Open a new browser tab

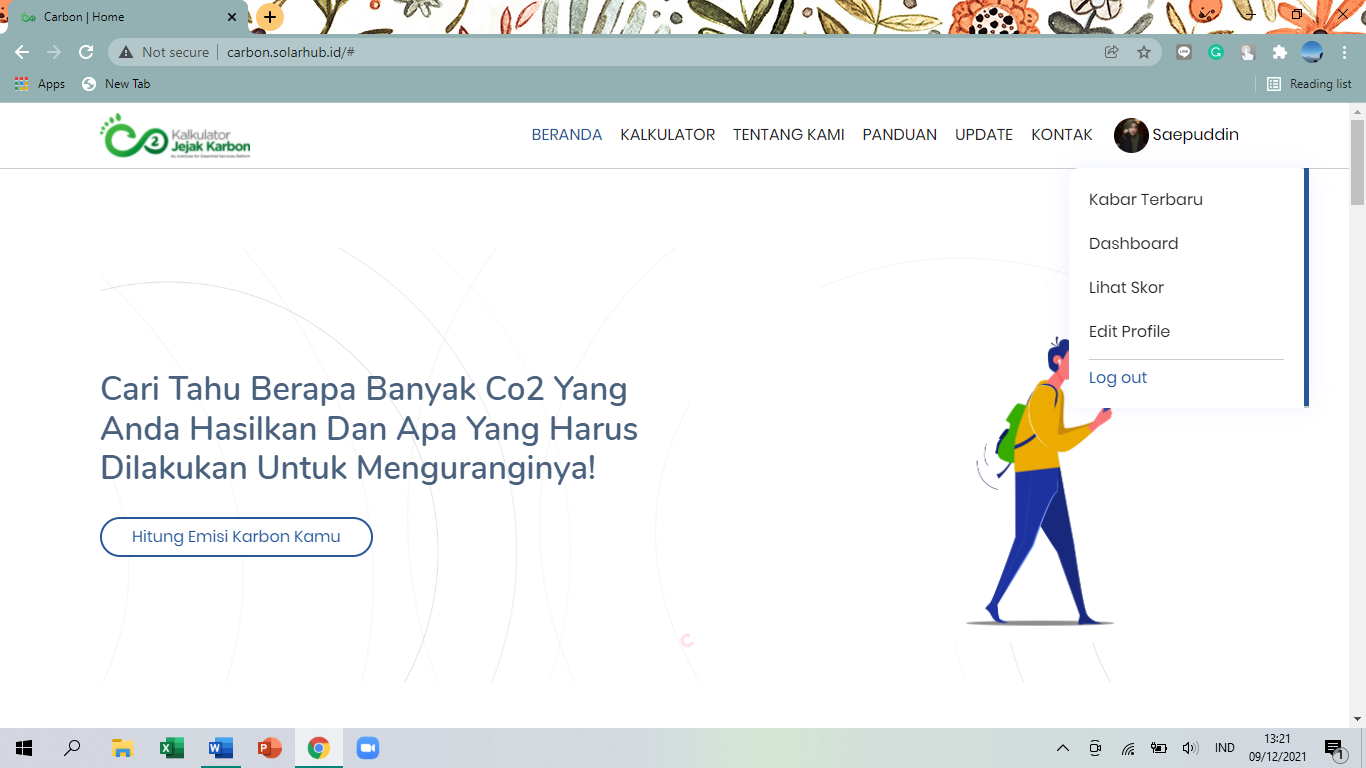point(270,17)
